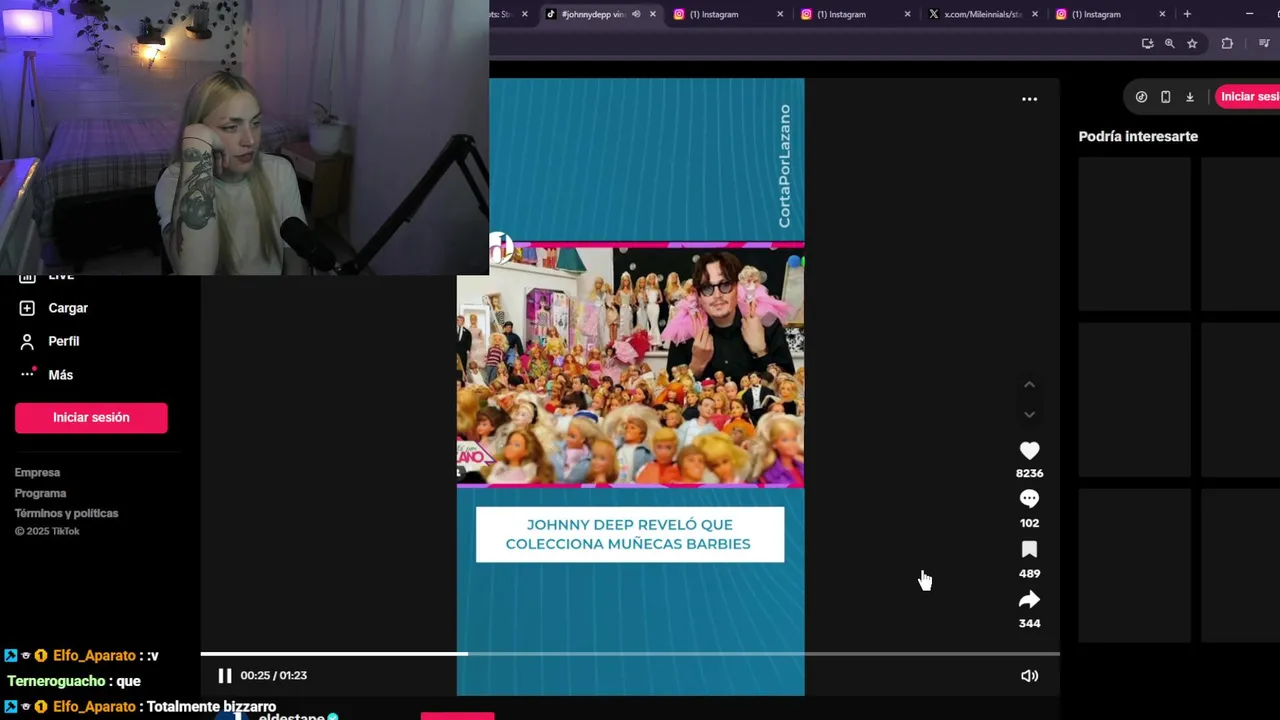Open a new browser tab with plus button
Viewport: 1280px width, 720px height.
tap(1187, 14)
